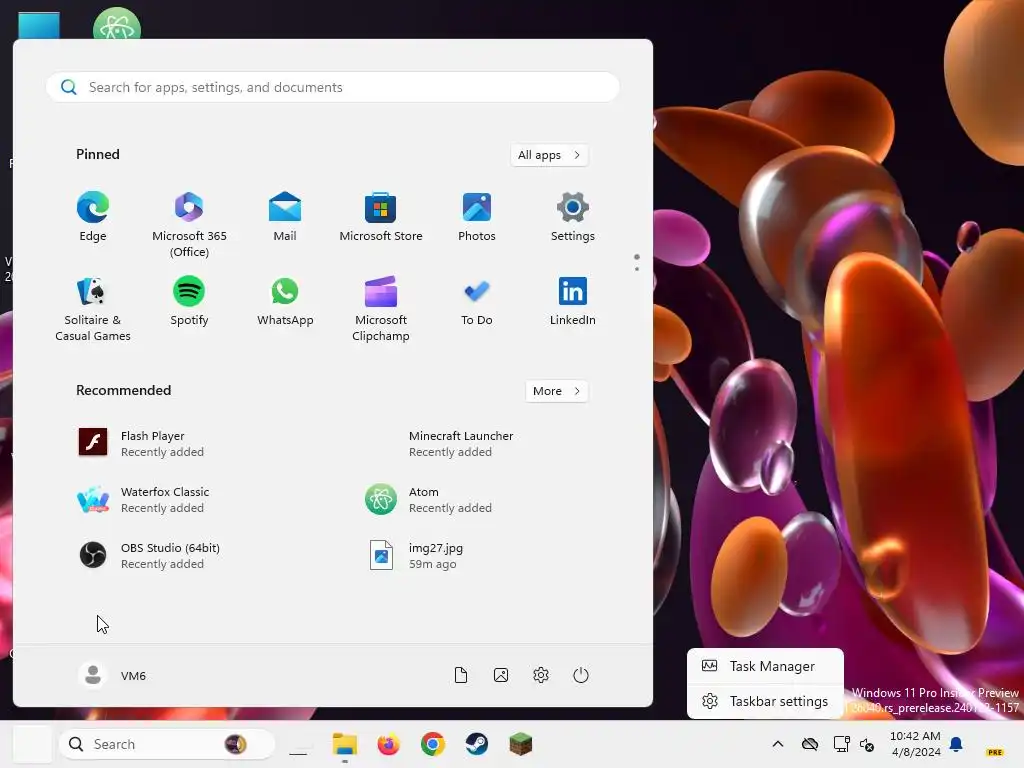Viewport: 1024px width, 768px height.
Task: Click the taskbar Search box
Action: point(167,744)
